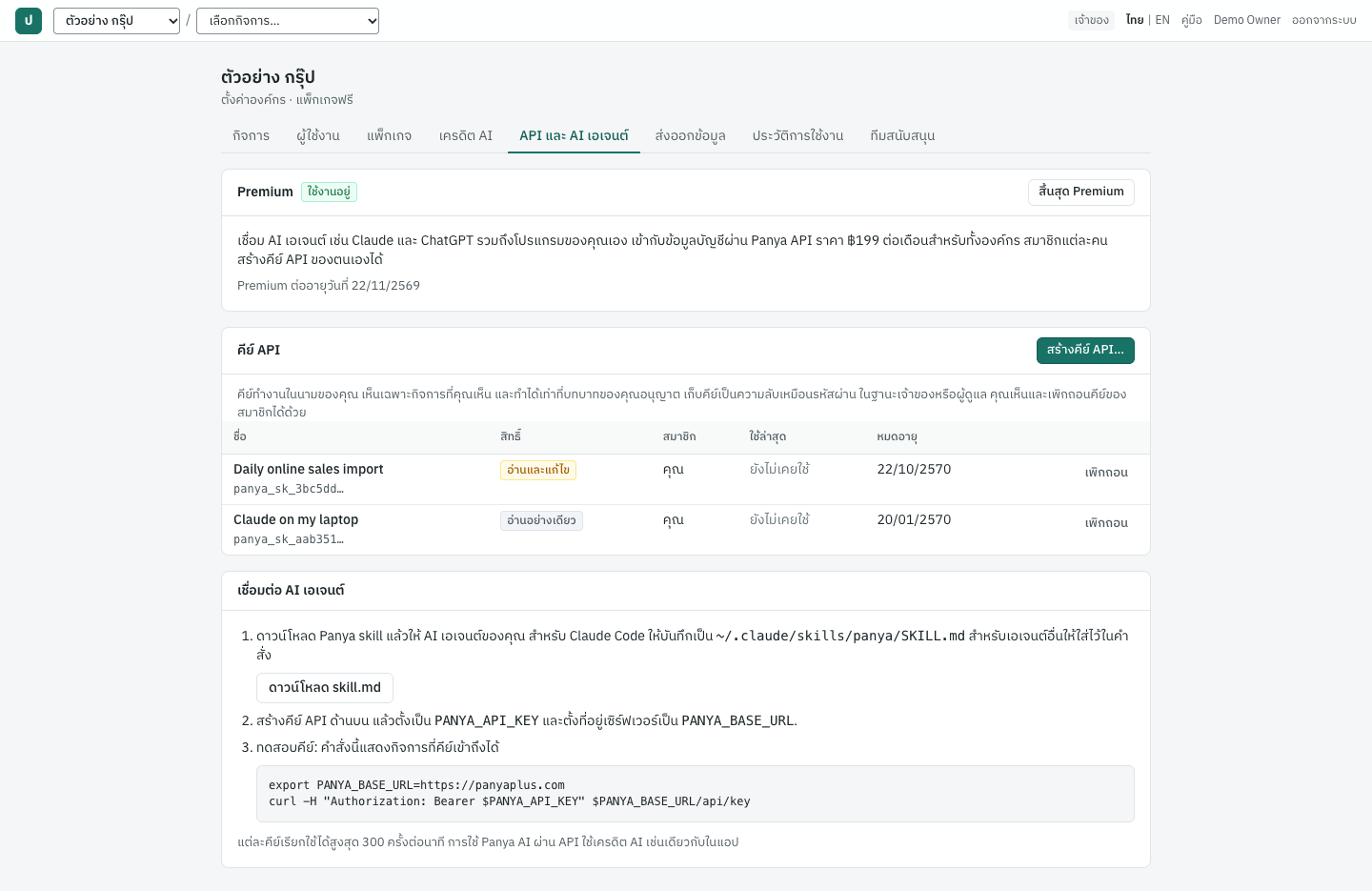
Task: Click the Daily online sales import name
Action: (309, 469)
